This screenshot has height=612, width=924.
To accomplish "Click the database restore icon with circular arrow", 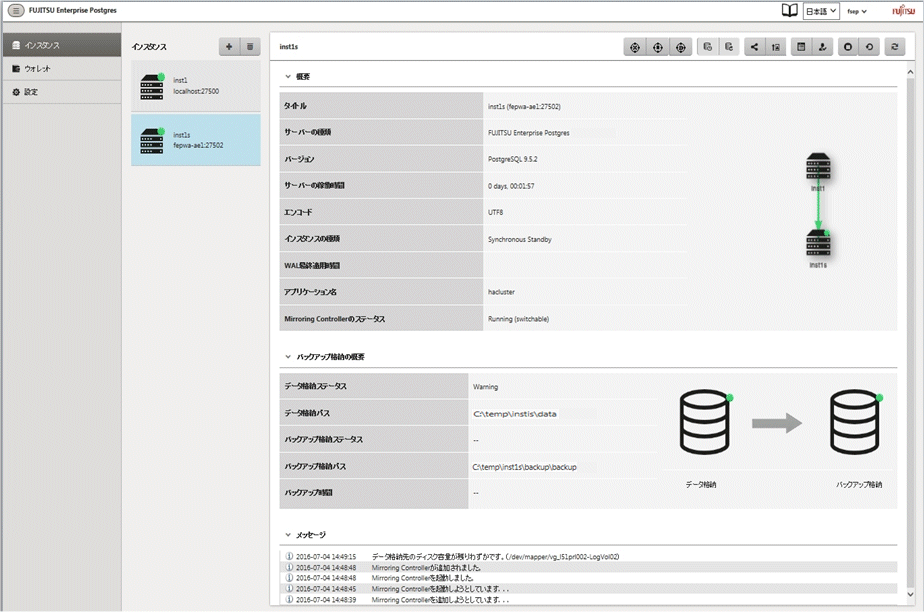I will coord(729,47).
